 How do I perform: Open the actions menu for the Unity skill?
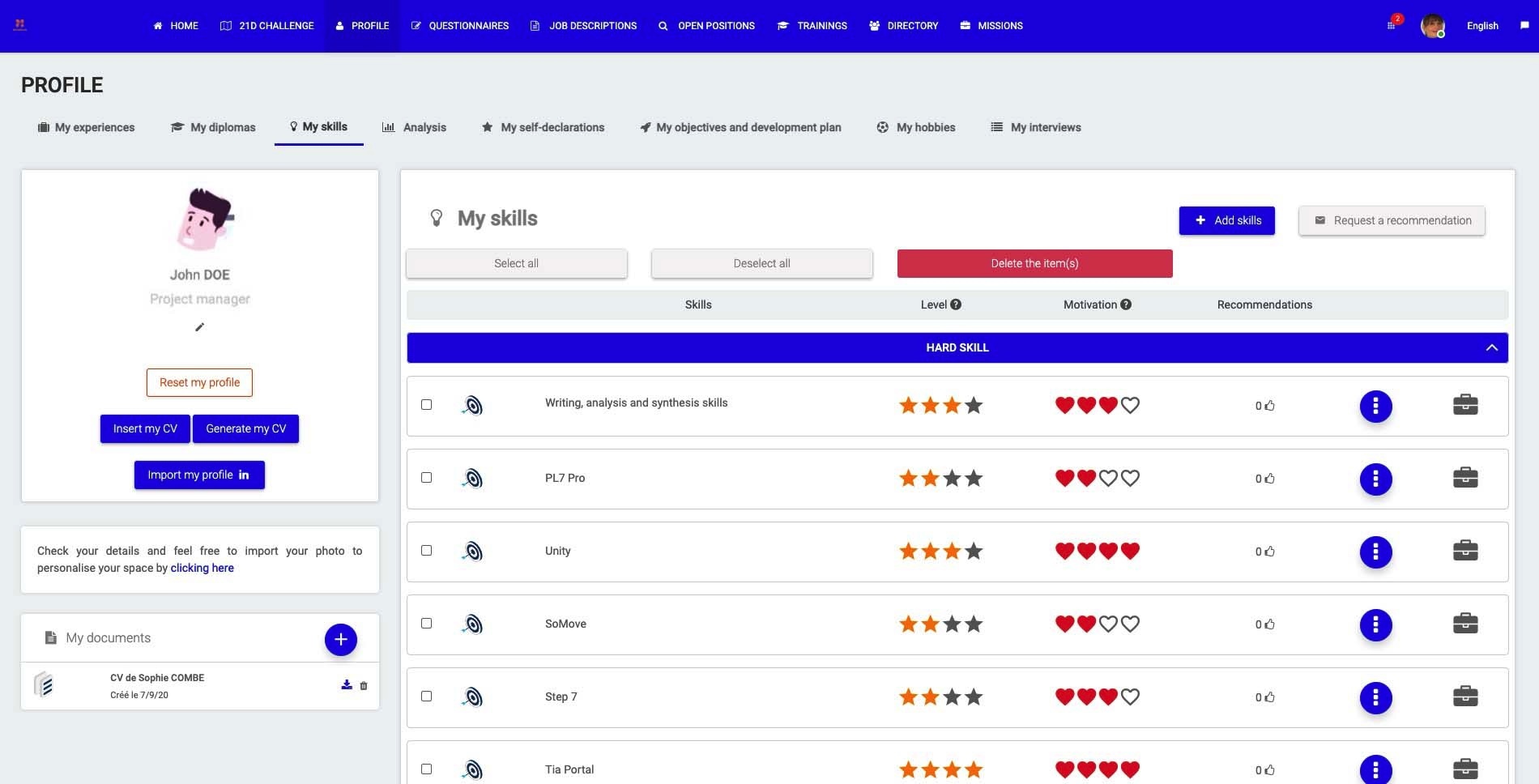point(1375,552)
